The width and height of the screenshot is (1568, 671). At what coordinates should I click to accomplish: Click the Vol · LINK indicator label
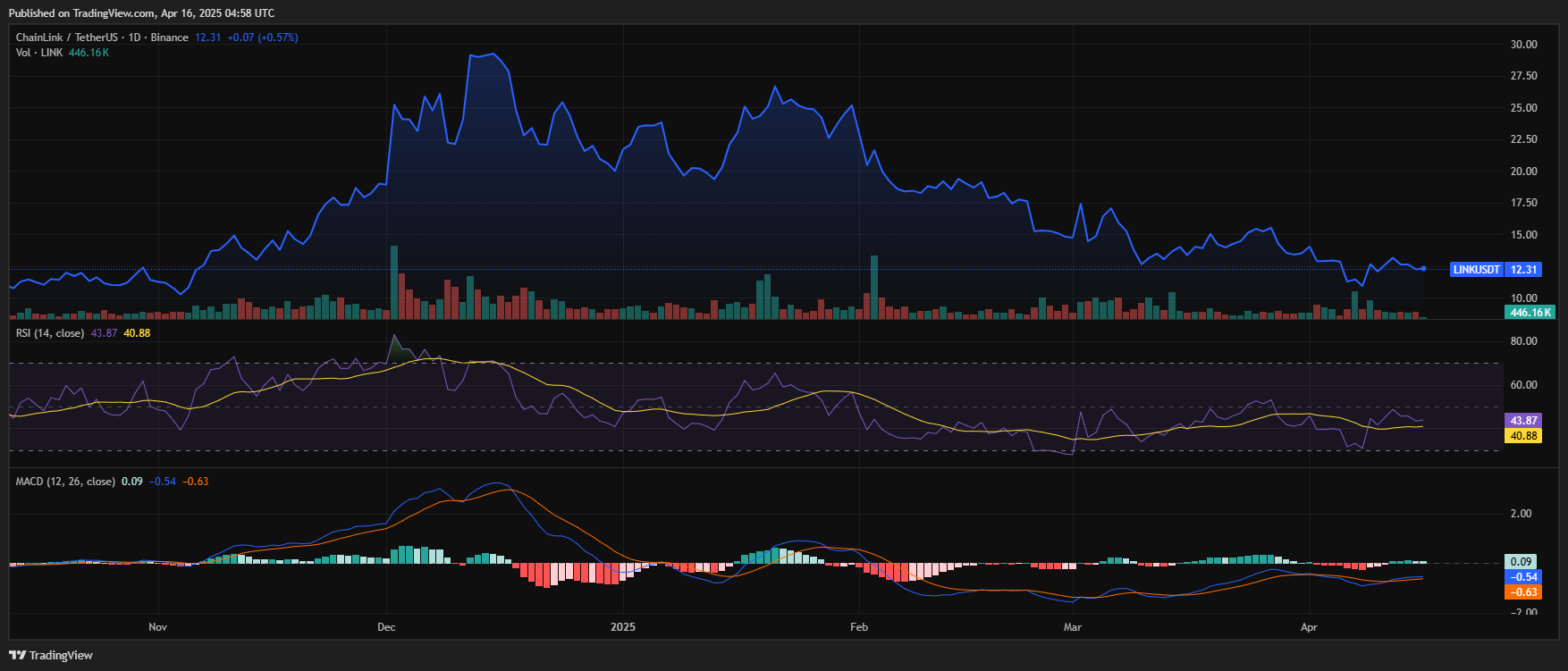(39, 53)
